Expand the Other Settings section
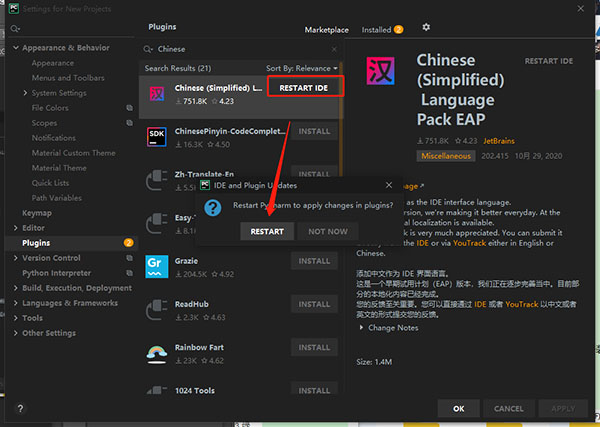 (16, 333)
